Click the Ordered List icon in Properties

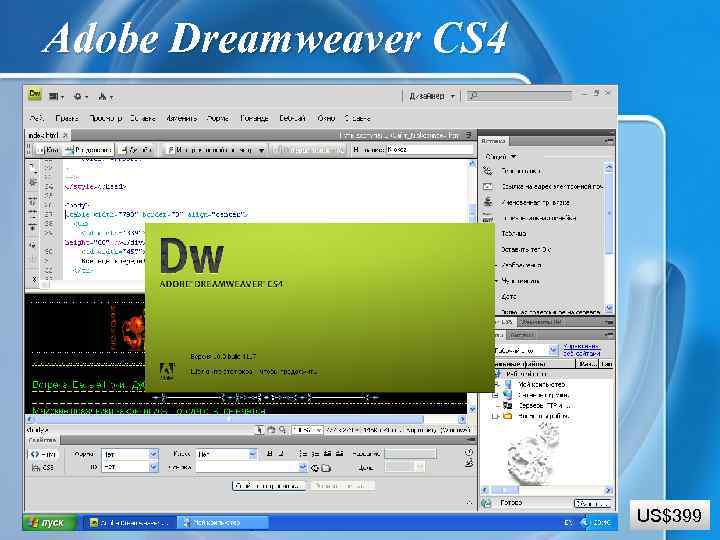pos(315,454)
